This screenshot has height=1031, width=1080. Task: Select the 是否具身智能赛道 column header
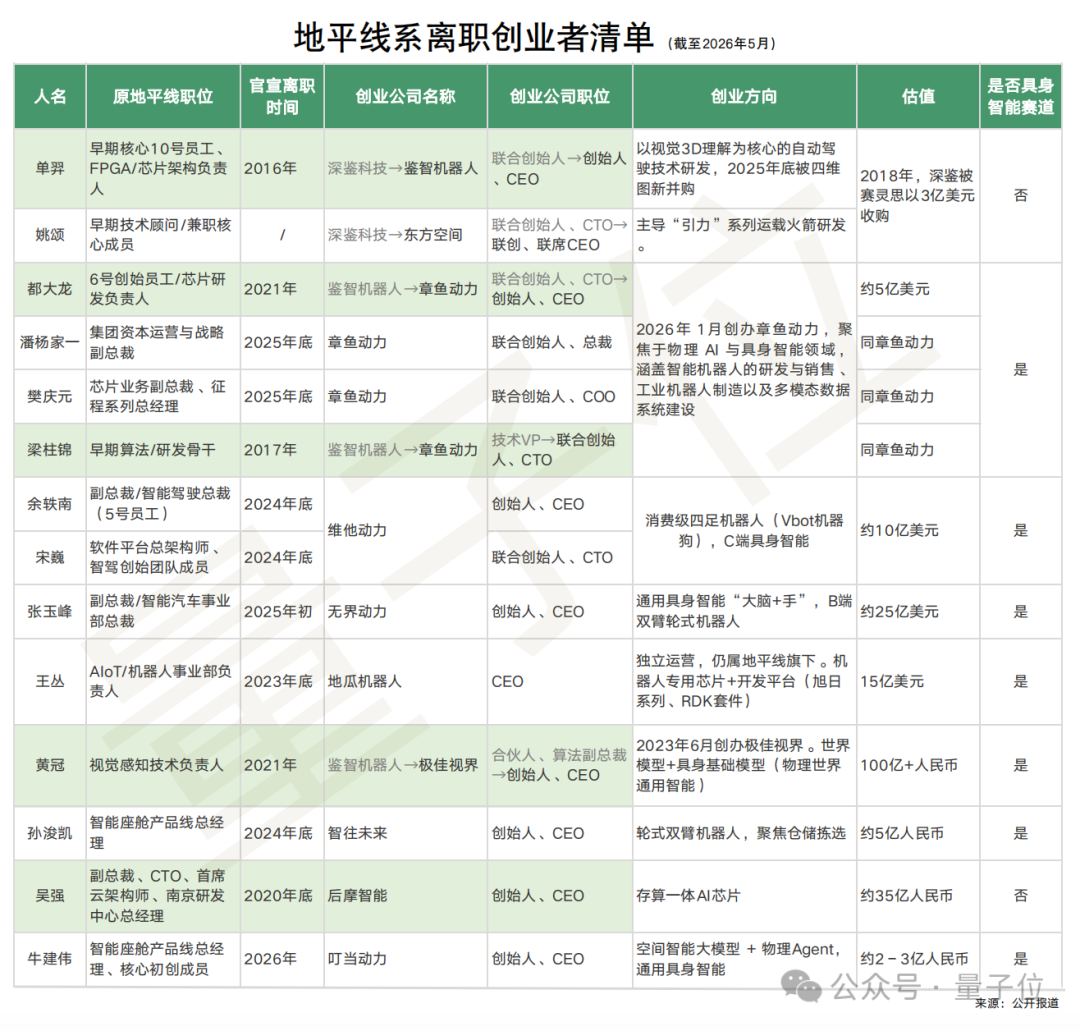click(x=1021, y=96)
